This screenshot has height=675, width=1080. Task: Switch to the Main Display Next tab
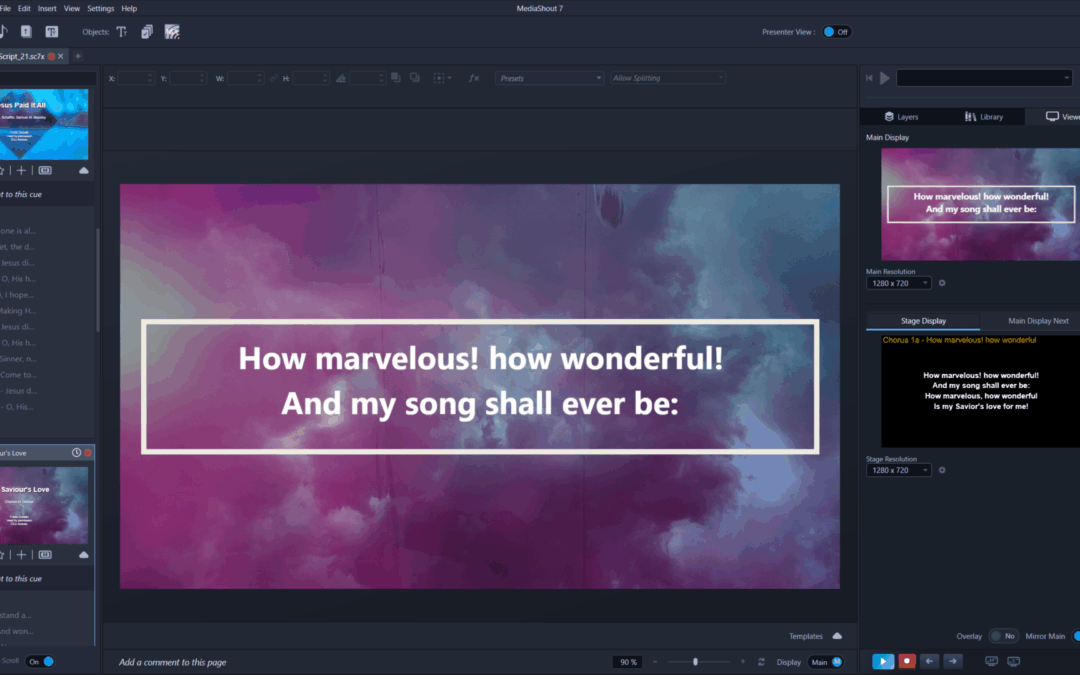coord(1037,321)
